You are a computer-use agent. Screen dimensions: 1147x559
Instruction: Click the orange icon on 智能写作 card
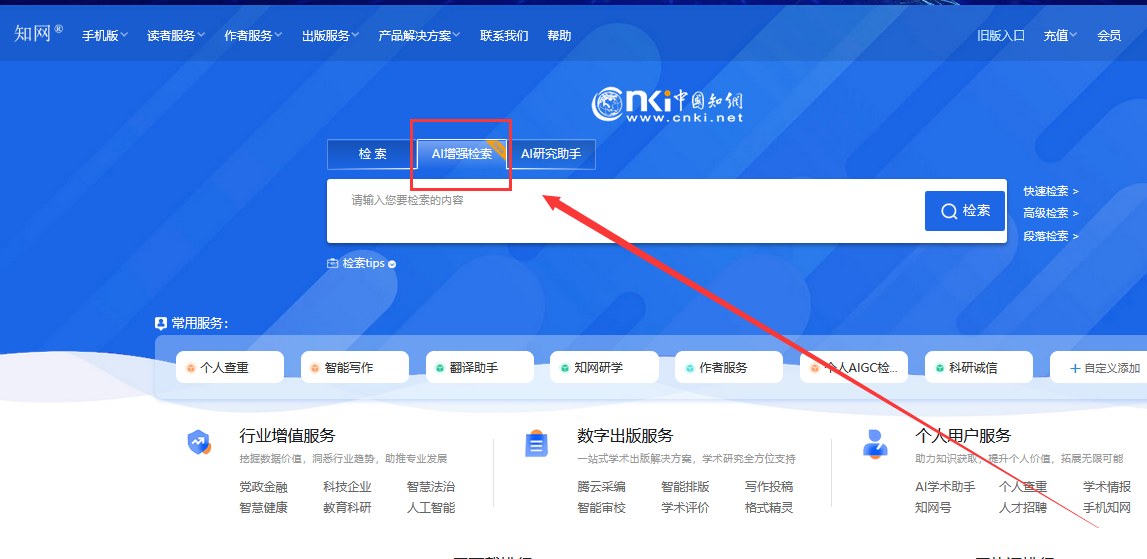[315, 368]
